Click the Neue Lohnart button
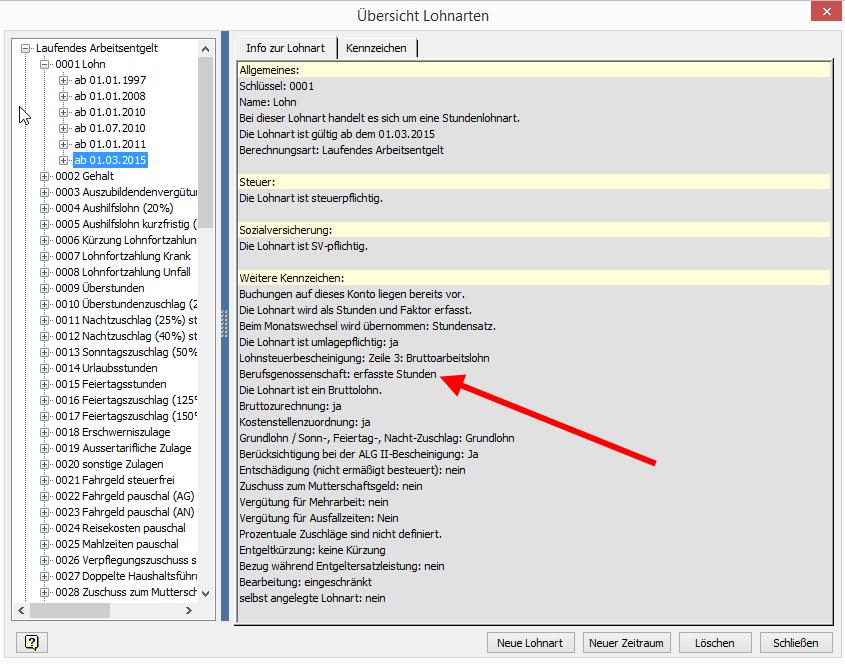 (x=530, y=643)
